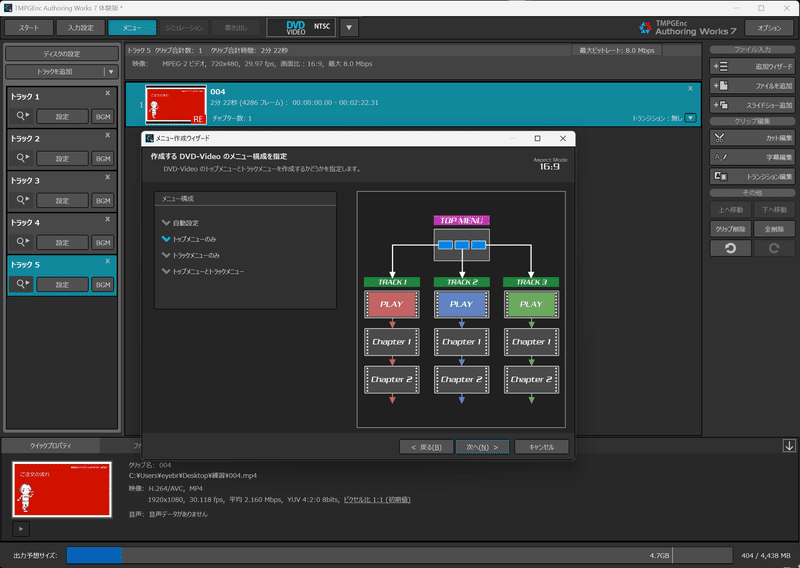Open the 追加ウィザード add wizard icon
Viewport: 800px width, 568px height.
coord(720,66)
